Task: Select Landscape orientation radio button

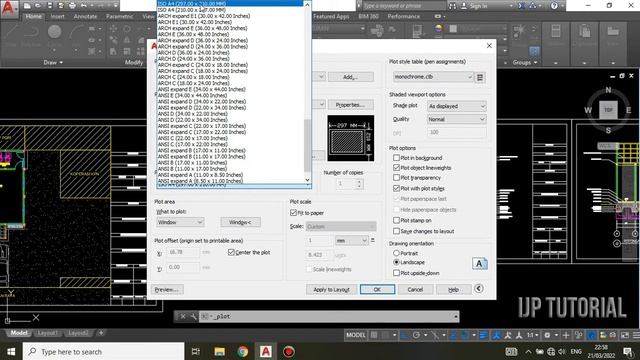Action: coord(396,262)
